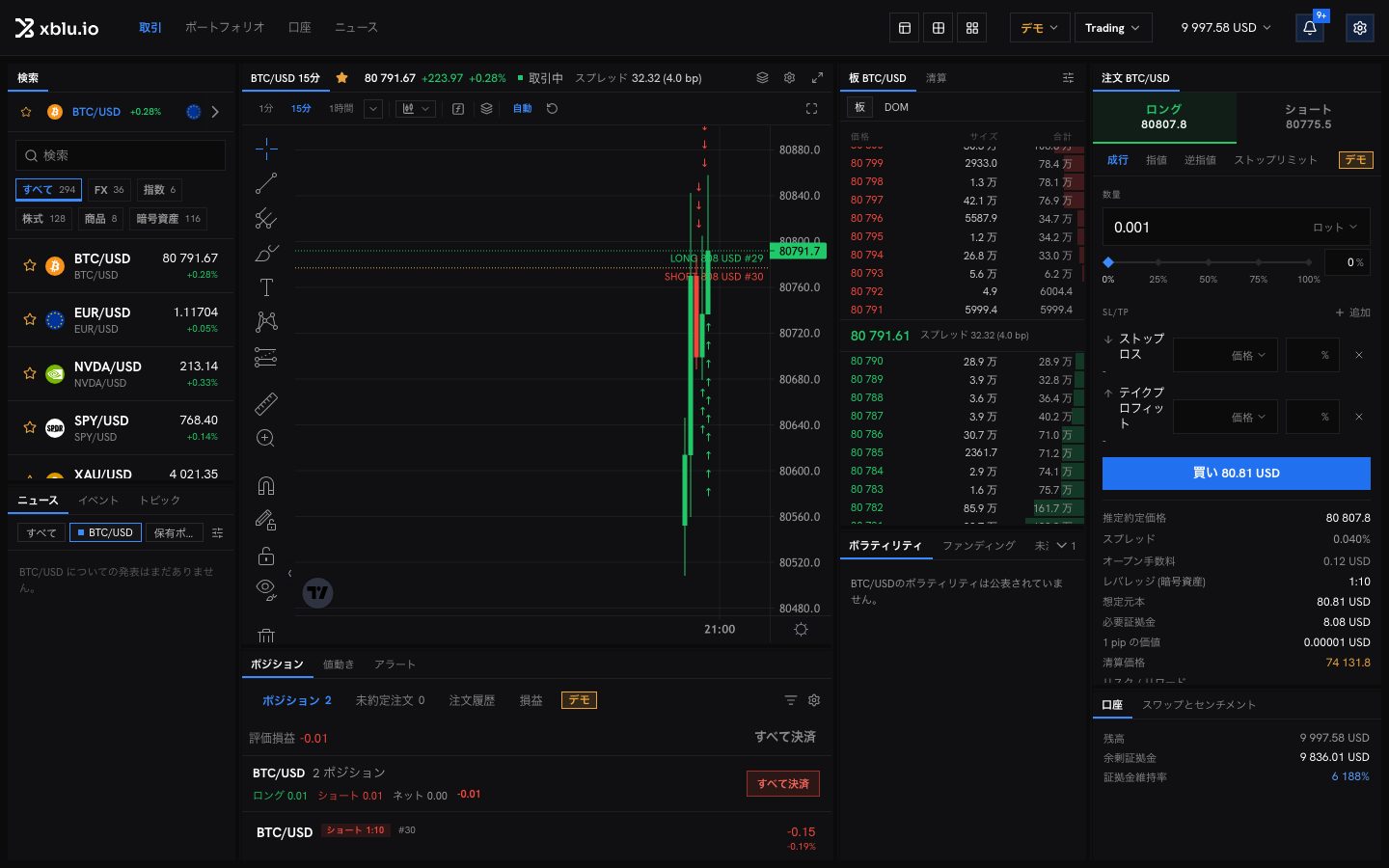The image size is (1389, 868).
Task: Open the chart type candlestick dropdown
Action: [416, 109]
